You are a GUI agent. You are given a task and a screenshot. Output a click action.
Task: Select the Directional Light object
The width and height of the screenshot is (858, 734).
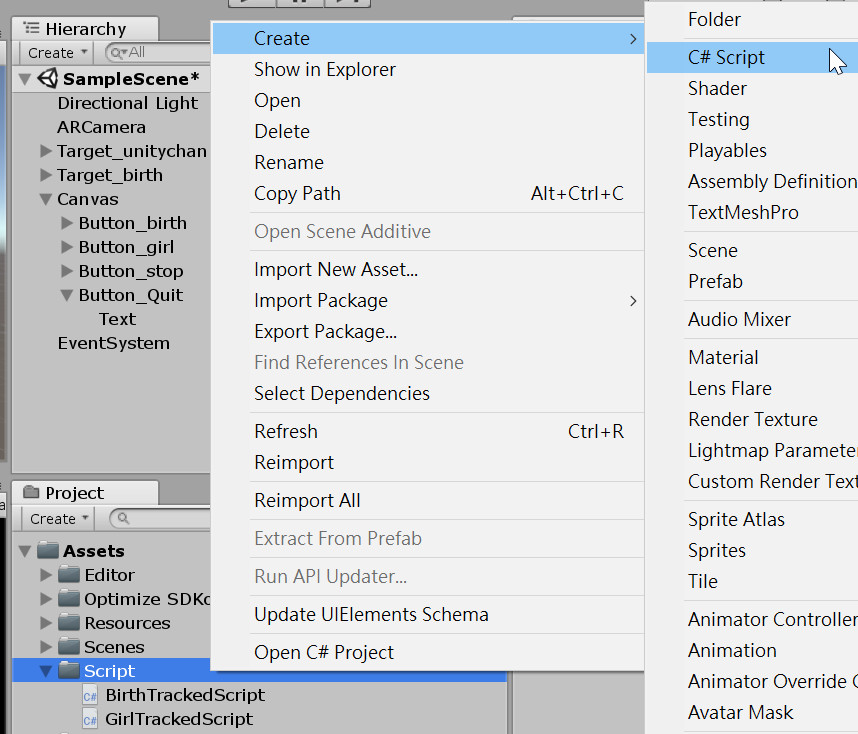pos(128,103)
